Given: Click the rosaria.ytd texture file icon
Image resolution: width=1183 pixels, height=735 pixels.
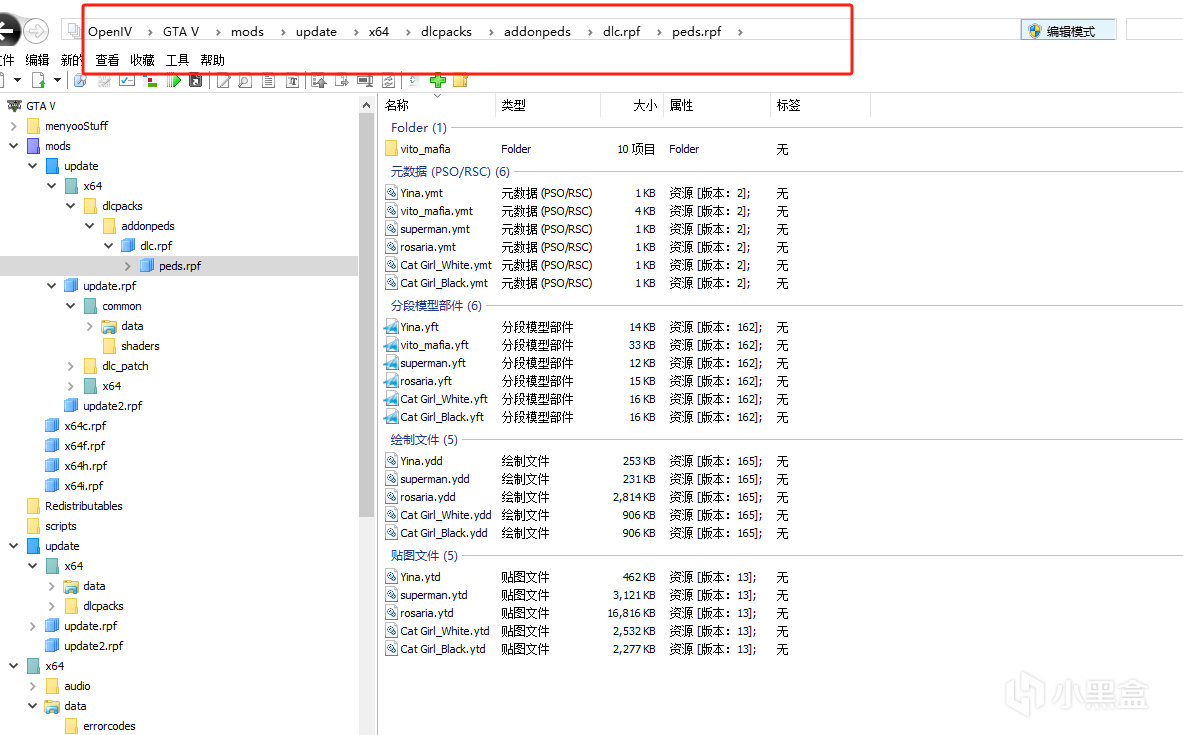Looking at the screenshot, I should coord(391,613).
